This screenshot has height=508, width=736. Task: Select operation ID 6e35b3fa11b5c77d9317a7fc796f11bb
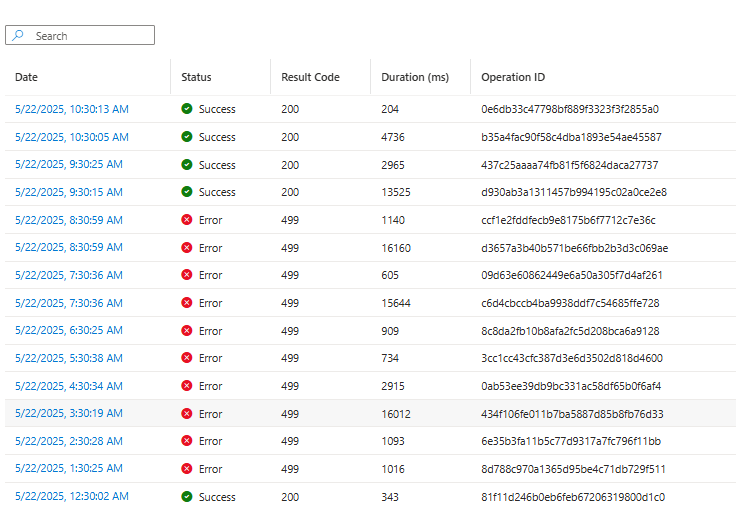pos(571,441)
